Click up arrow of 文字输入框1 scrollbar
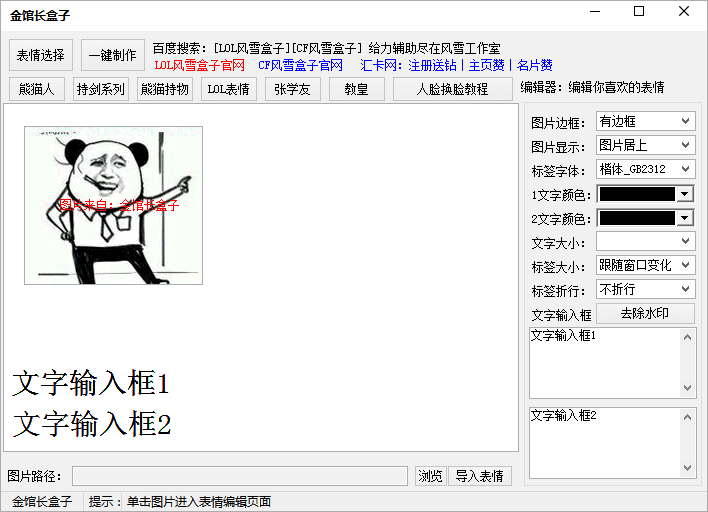Image resolution: width=708 pixels, height=512 pixels. (x=688, y=337)
